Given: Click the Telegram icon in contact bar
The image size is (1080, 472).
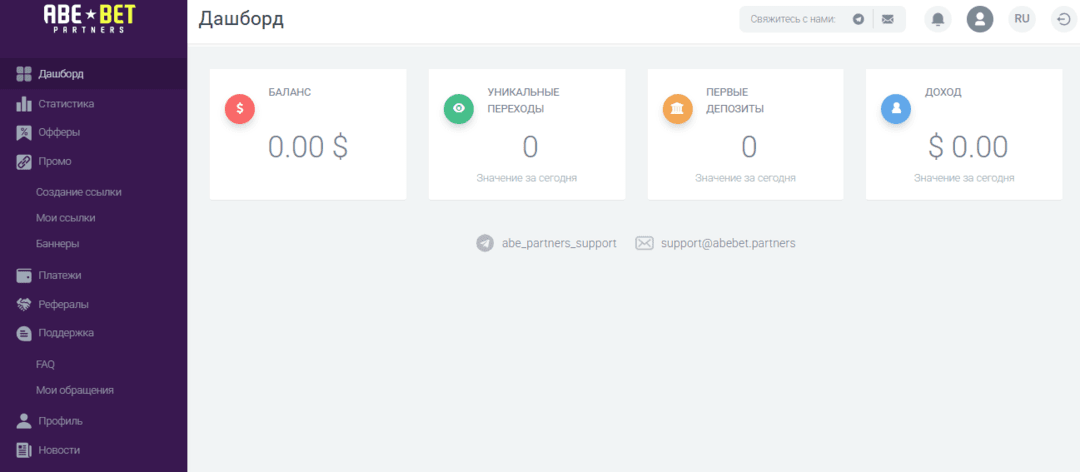Looking at the screenshot, I should click(x=858, y=19).
